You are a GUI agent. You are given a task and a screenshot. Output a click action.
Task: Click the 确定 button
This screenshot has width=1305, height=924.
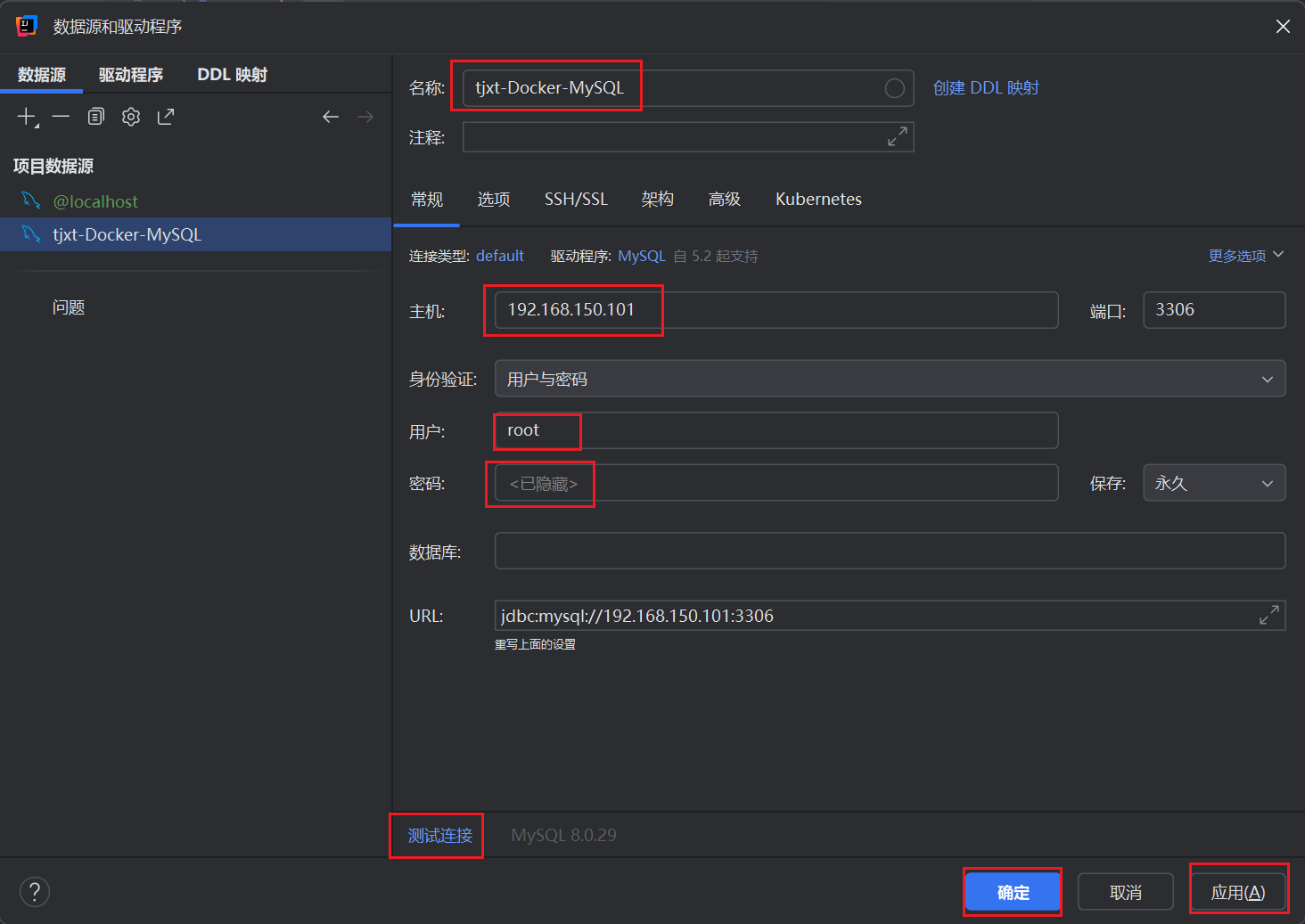click(1013, 892)
